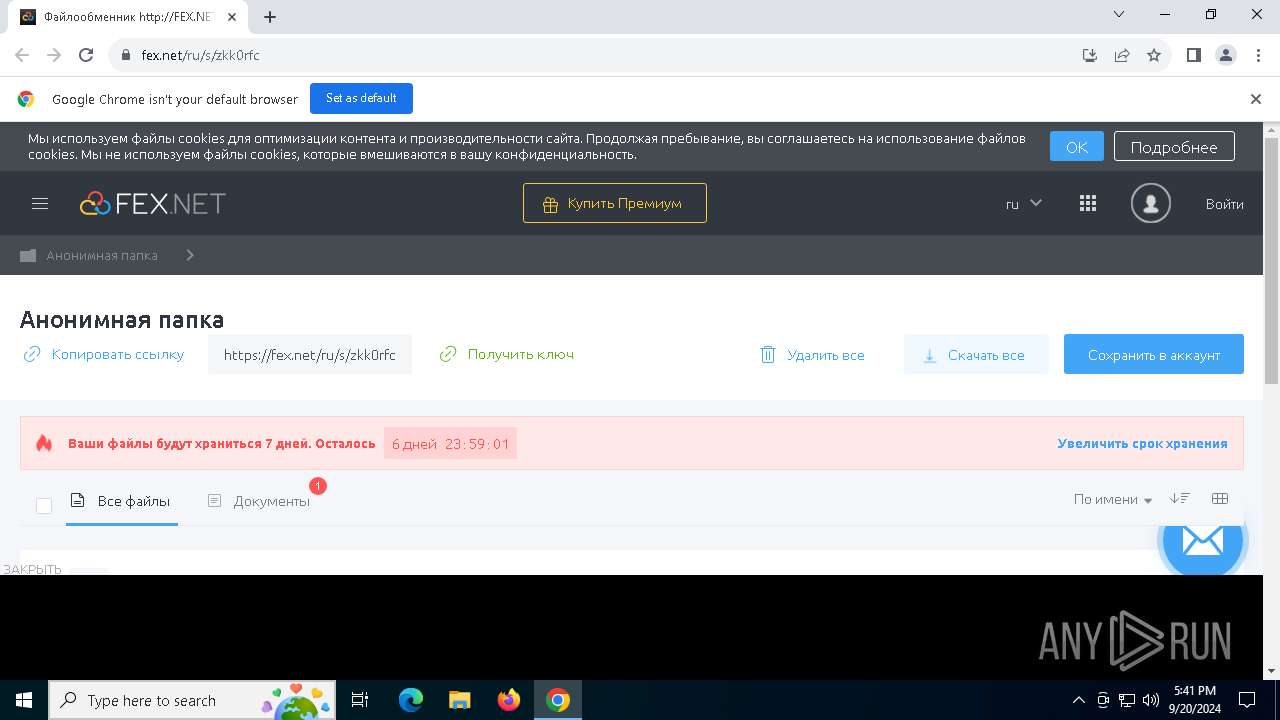Click the taskbar search box
This screenshot has height=720, width=1280.
point(191,700)
